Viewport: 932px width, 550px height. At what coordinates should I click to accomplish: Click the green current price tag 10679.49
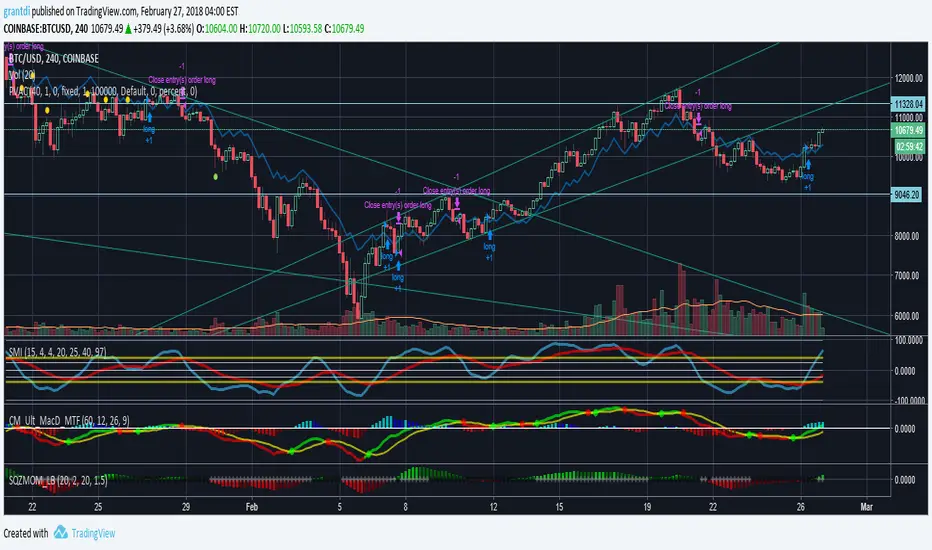pyautogui.click(x=908, y=130)
